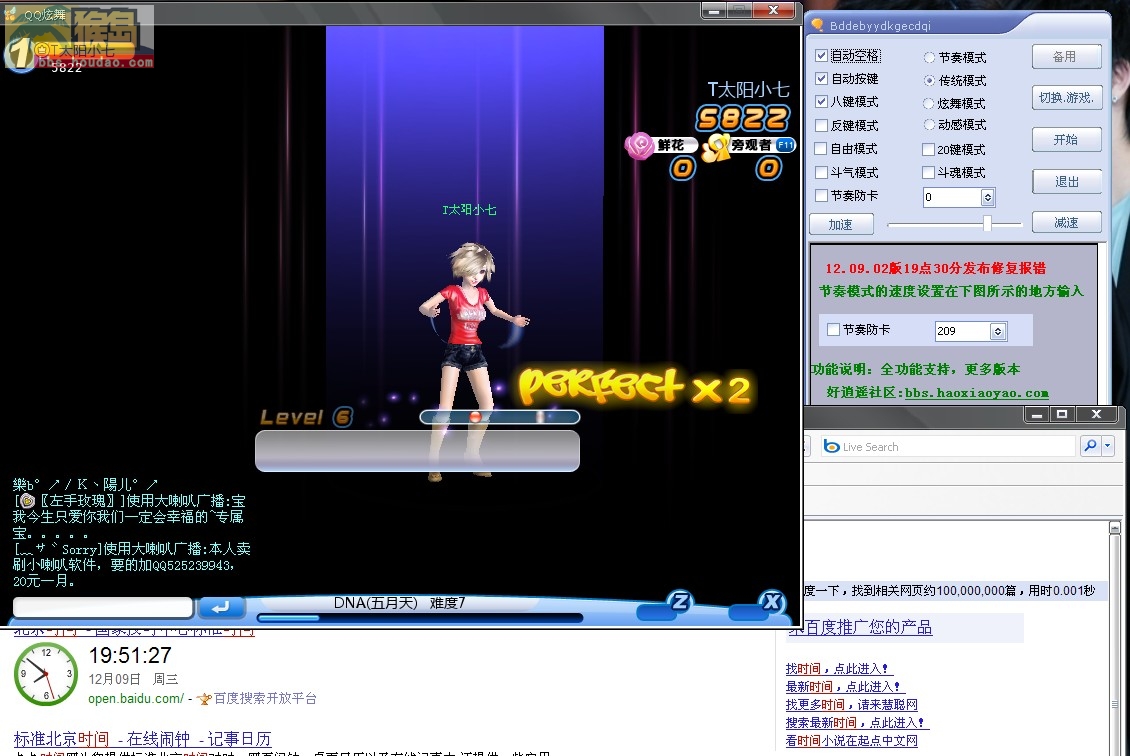The height and width of the screenshot is (756, 1130).
Task: Click the clock widget on Baidu page
Action: pyautogui.click(x=45, y=674)
